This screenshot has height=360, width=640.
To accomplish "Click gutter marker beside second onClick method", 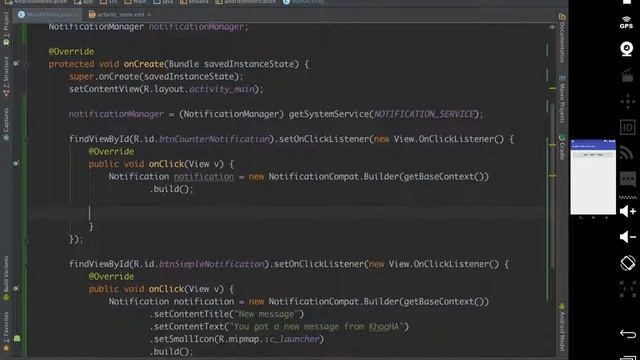I will [x=16, y=289].
